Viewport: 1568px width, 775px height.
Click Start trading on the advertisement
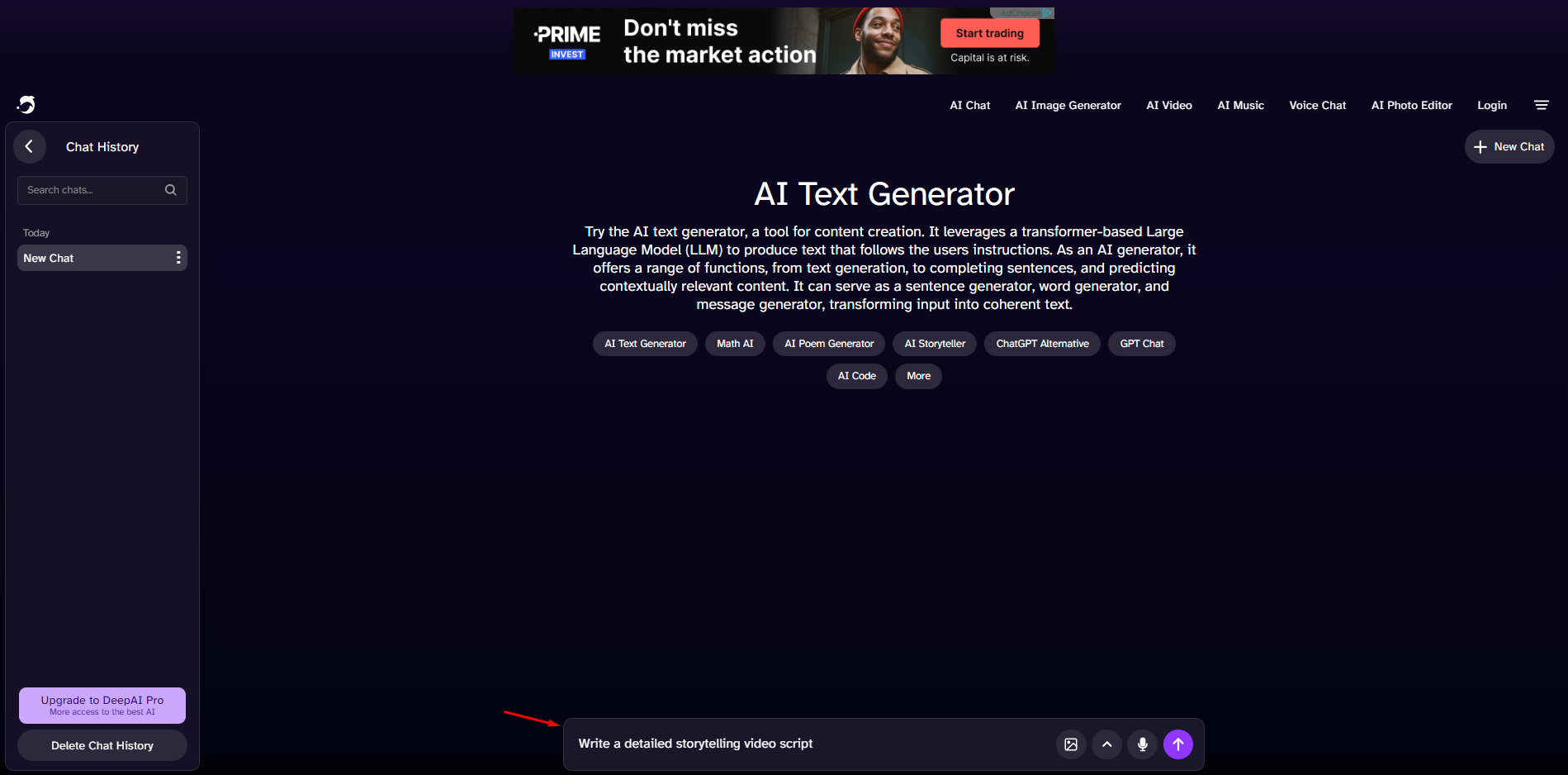989,33
